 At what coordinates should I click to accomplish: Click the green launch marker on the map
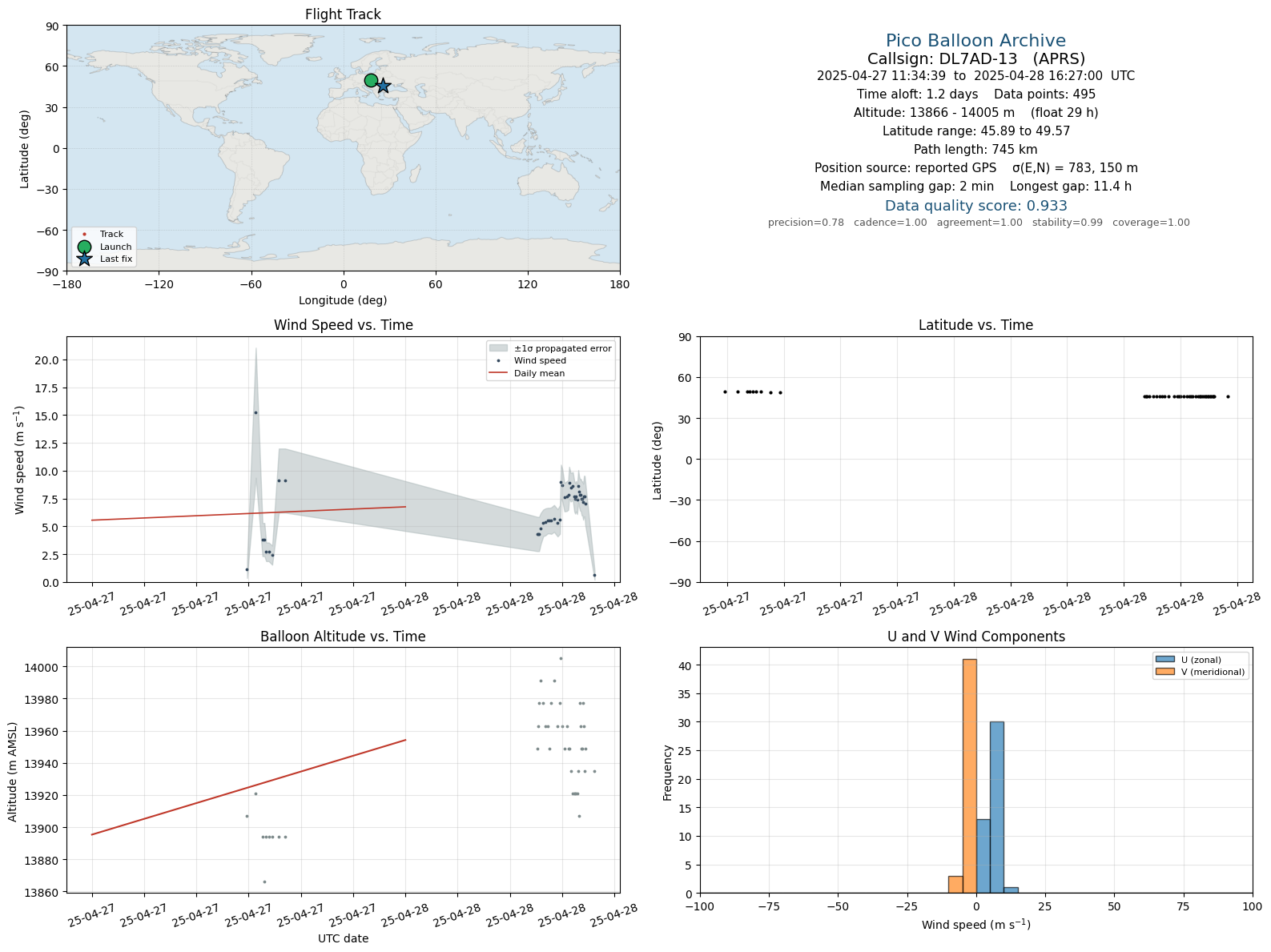[x=371, y=80]
